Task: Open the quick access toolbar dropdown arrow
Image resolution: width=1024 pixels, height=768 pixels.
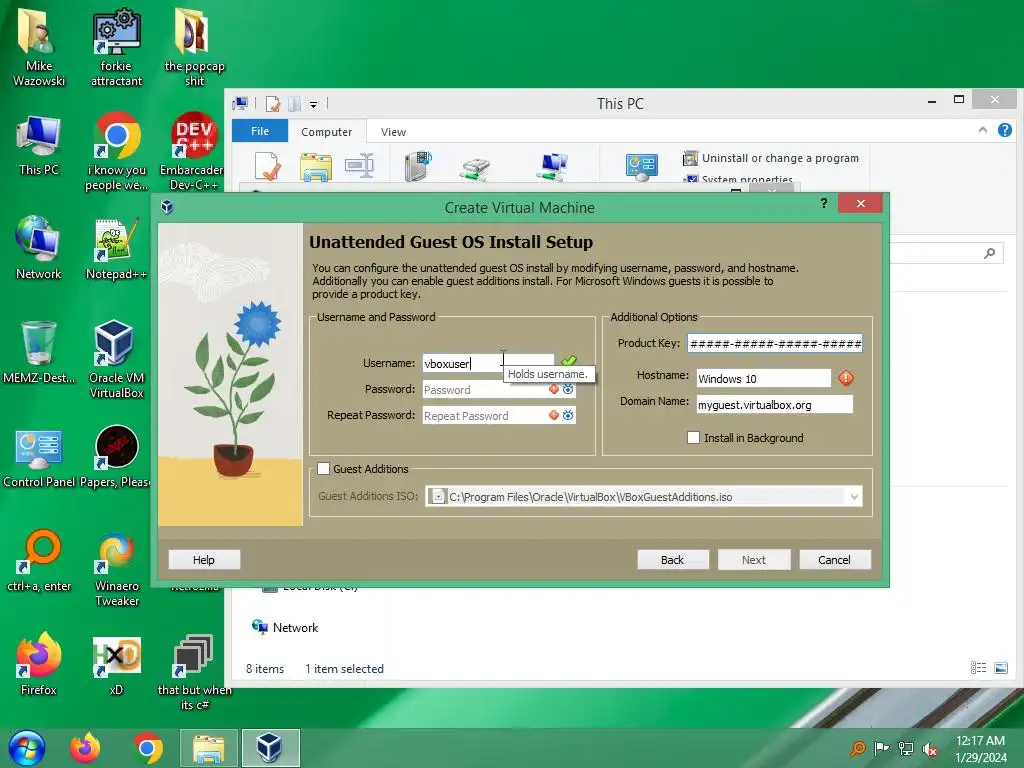Action: (313, 104)
